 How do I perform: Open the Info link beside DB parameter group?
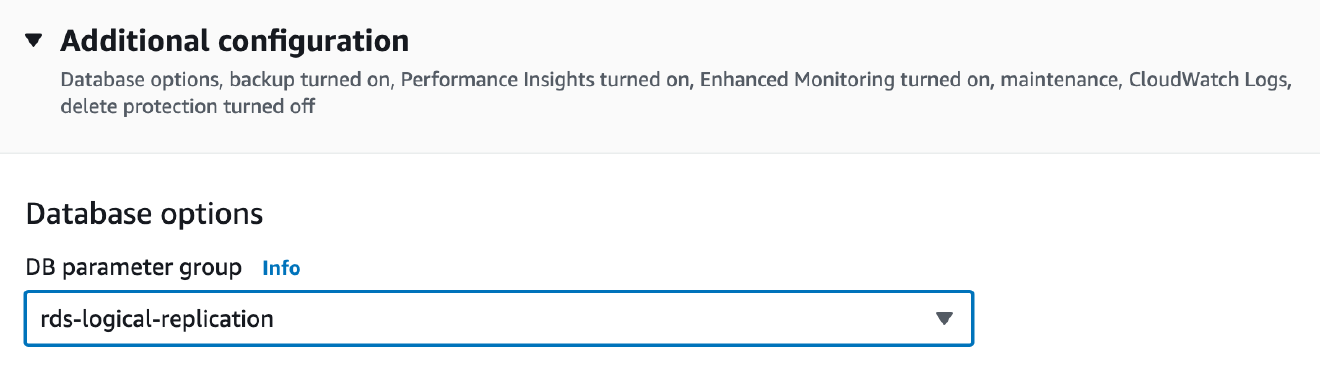(x=281, y=268)
